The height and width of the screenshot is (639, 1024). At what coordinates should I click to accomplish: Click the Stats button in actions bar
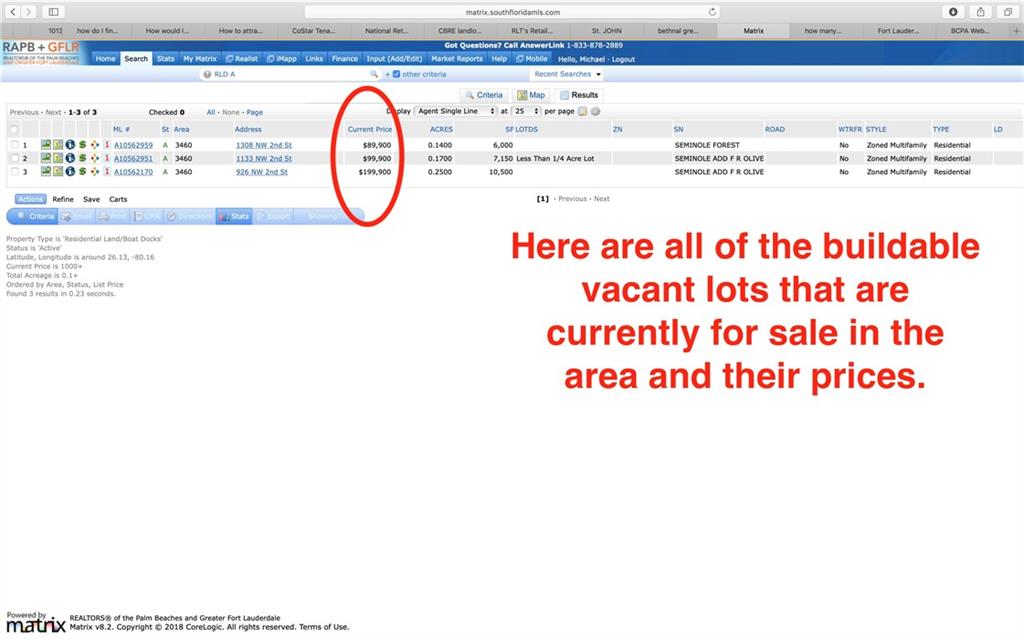(x=234, y=216)
